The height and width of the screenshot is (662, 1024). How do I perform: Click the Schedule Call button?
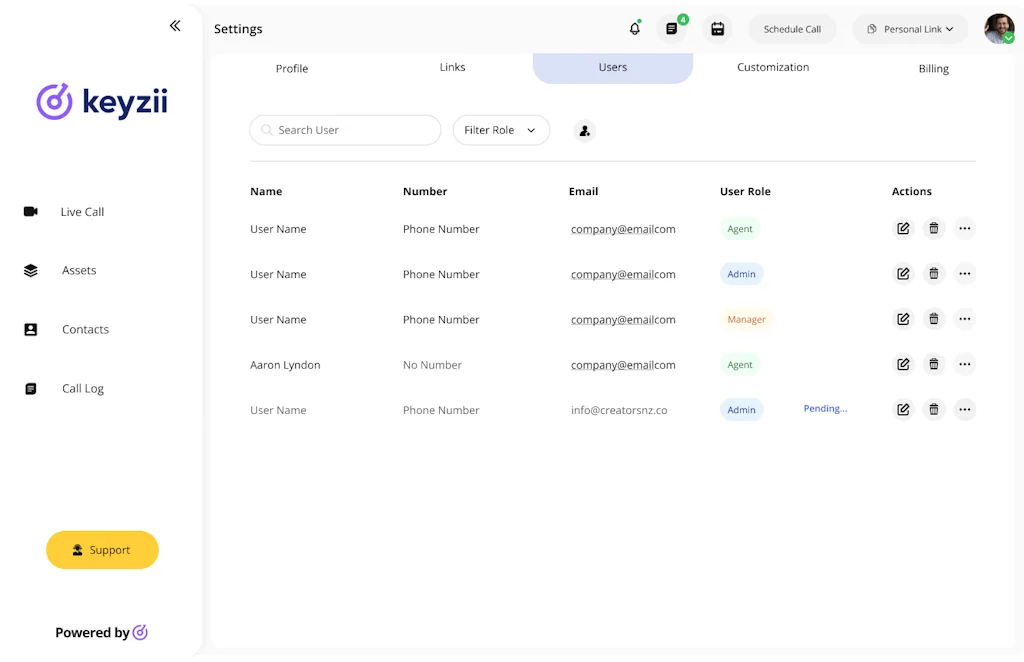(792, 29)
